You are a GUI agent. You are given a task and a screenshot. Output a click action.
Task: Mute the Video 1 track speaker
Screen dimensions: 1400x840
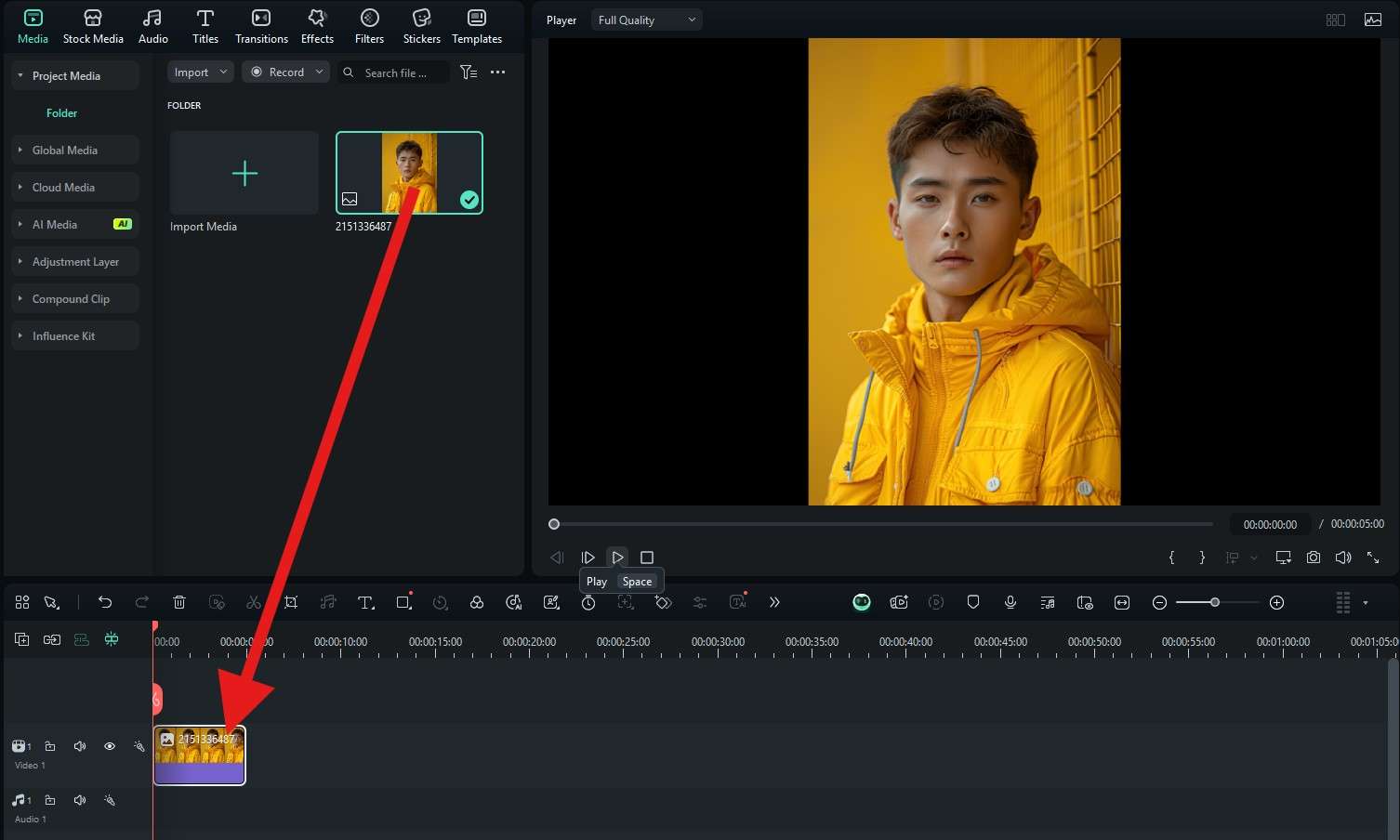[80, 746]
